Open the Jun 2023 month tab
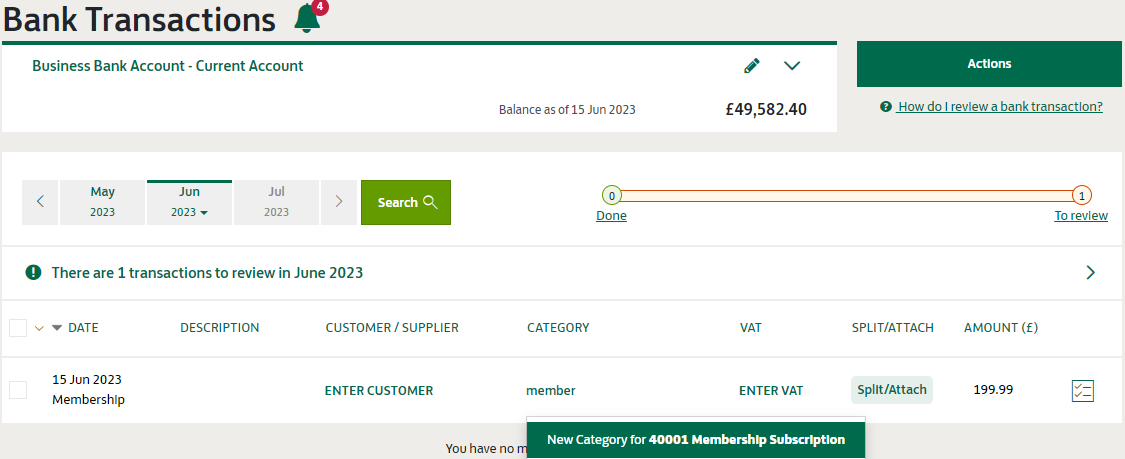The image size is (1125, 459). coord(189,202)
